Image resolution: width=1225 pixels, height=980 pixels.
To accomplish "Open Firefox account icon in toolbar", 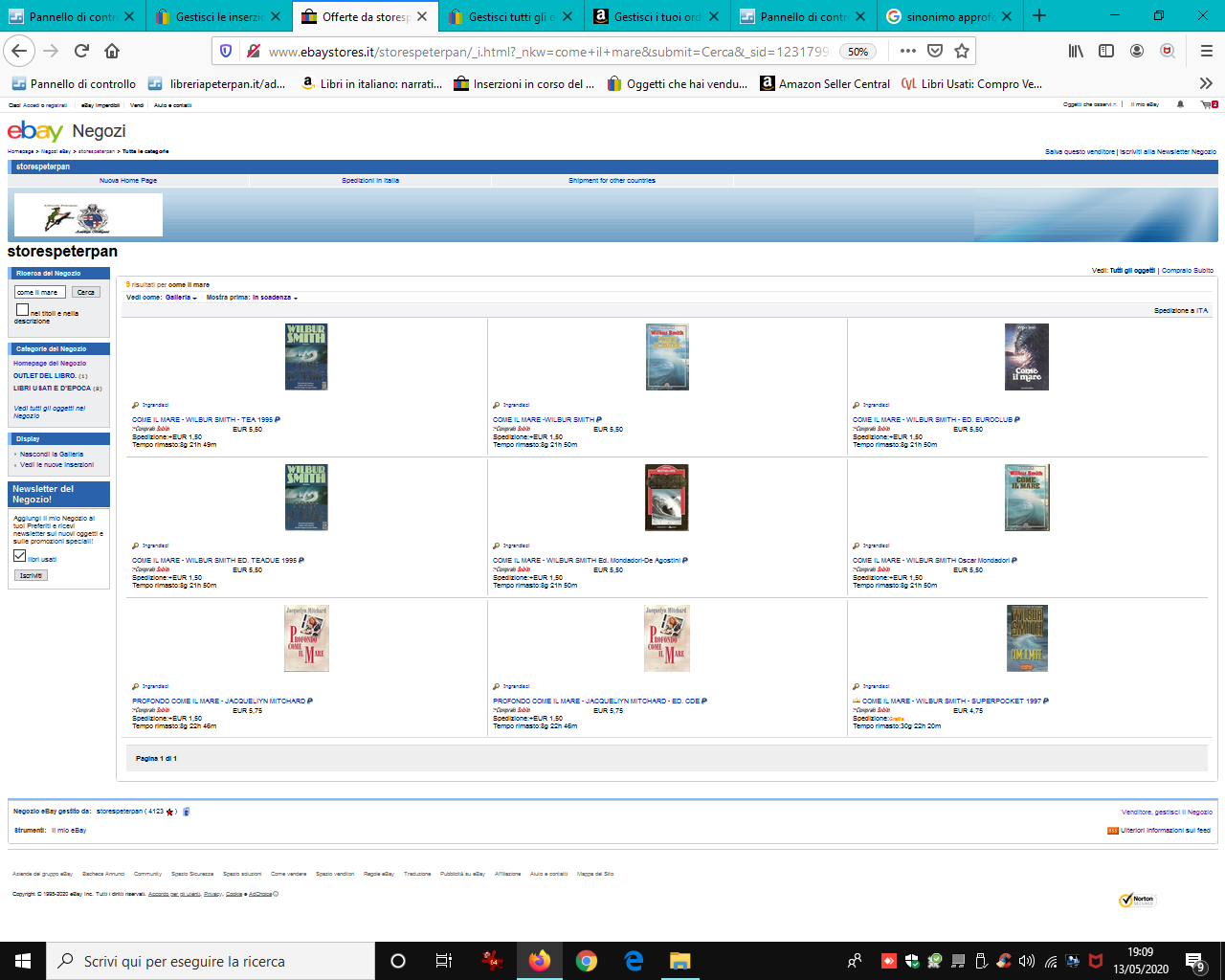I will coord(1137,51).
